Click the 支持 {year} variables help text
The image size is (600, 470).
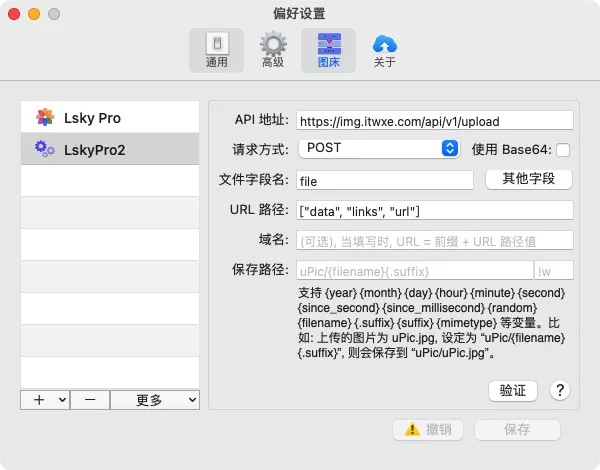(432, 323)
